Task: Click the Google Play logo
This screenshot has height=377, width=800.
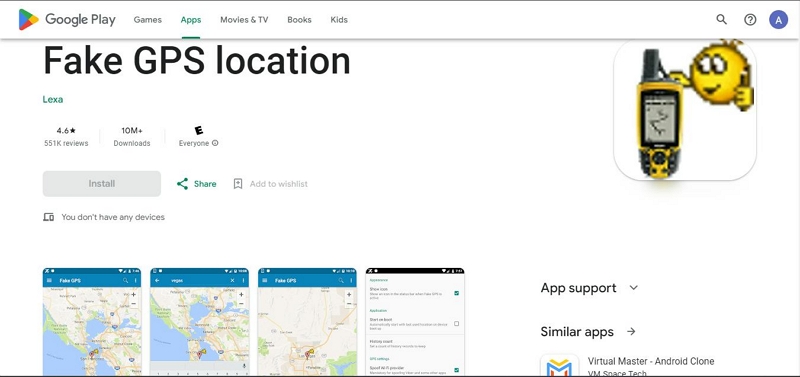Action: (x=67, y=19)
